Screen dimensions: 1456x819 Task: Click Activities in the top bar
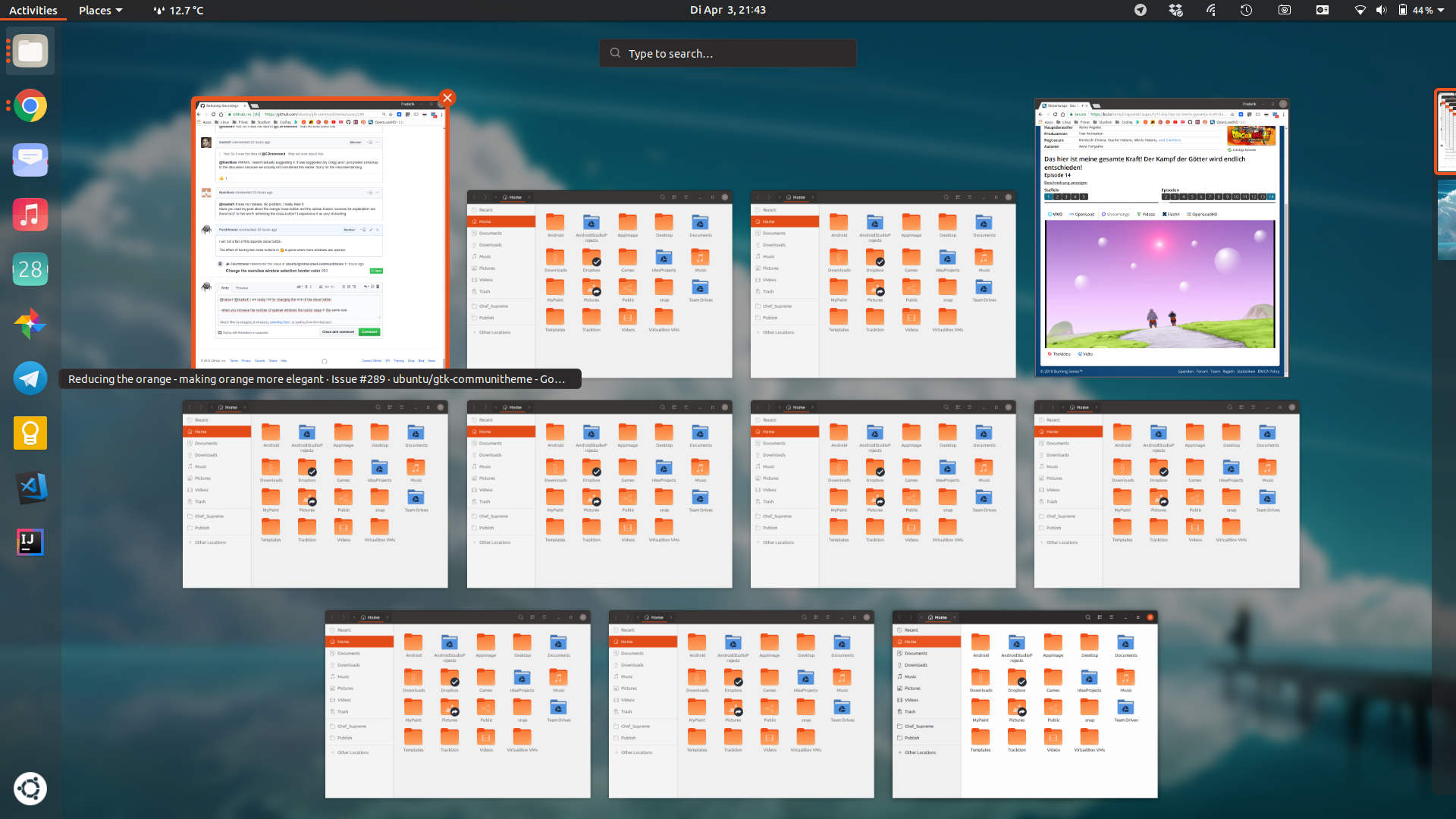coord(33,10)
